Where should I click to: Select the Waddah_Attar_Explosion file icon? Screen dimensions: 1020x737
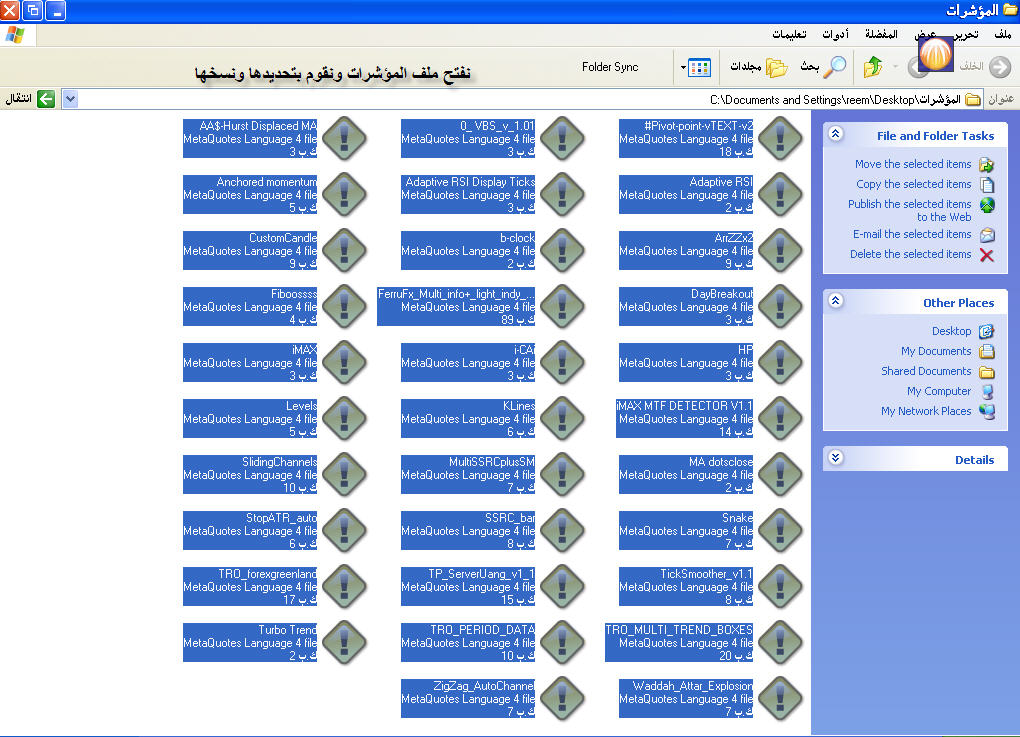pyautogui.click(x=780, y=697)
